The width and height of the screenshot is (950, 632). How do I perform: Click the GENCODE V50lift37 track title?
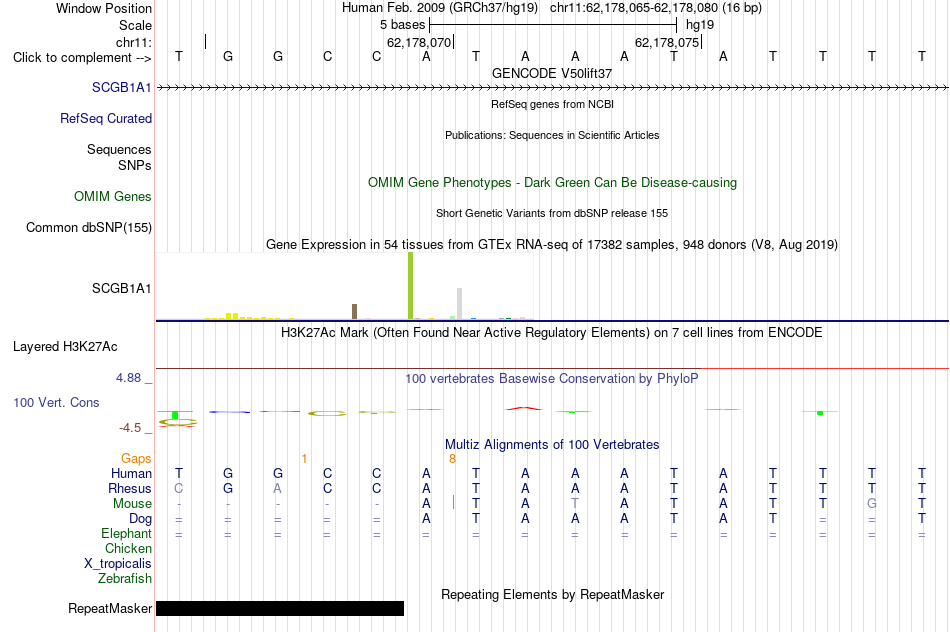pos(552,73)
